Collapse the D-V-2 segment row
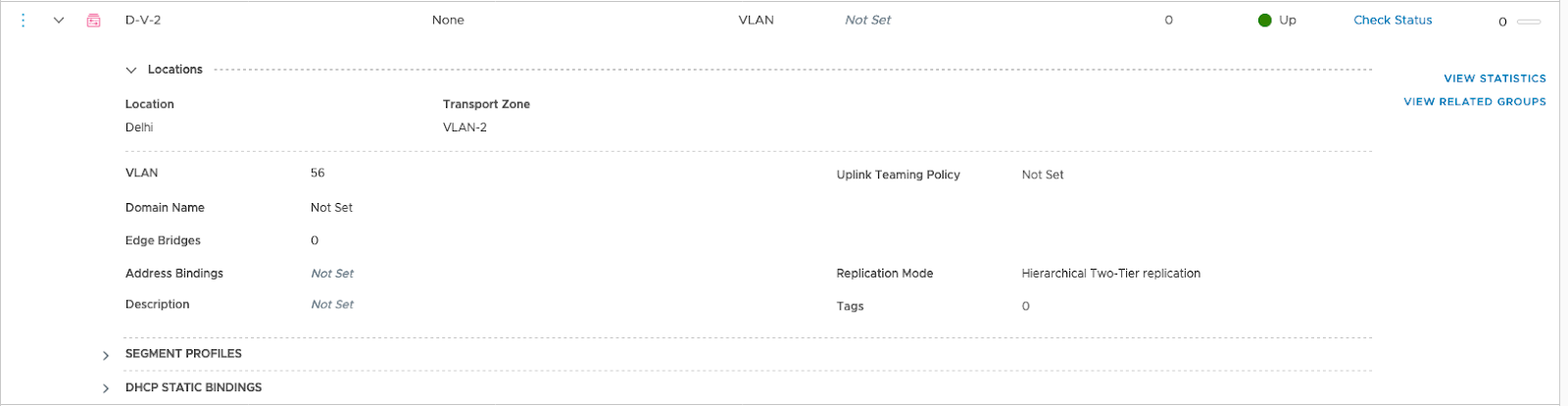 tap(59, 20)
